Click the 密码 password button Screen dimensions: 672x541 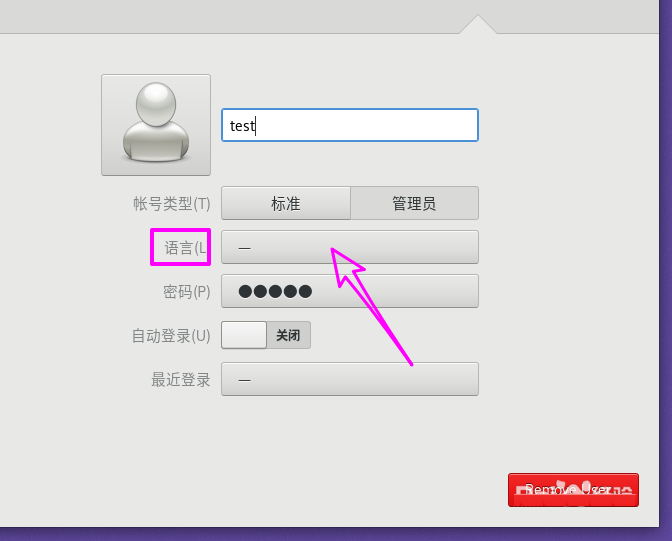(x=350, y=292)
